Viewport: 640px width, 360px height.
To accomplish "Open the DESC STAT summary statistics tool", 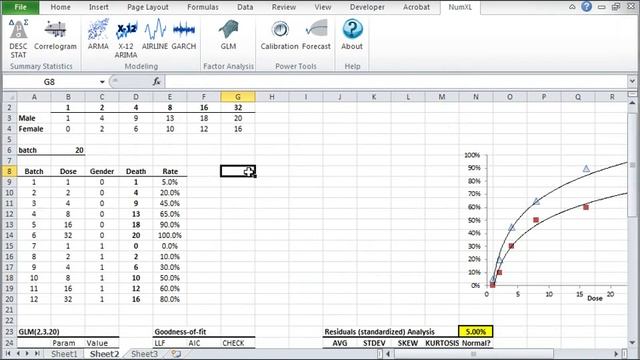I will click(18, 39).
